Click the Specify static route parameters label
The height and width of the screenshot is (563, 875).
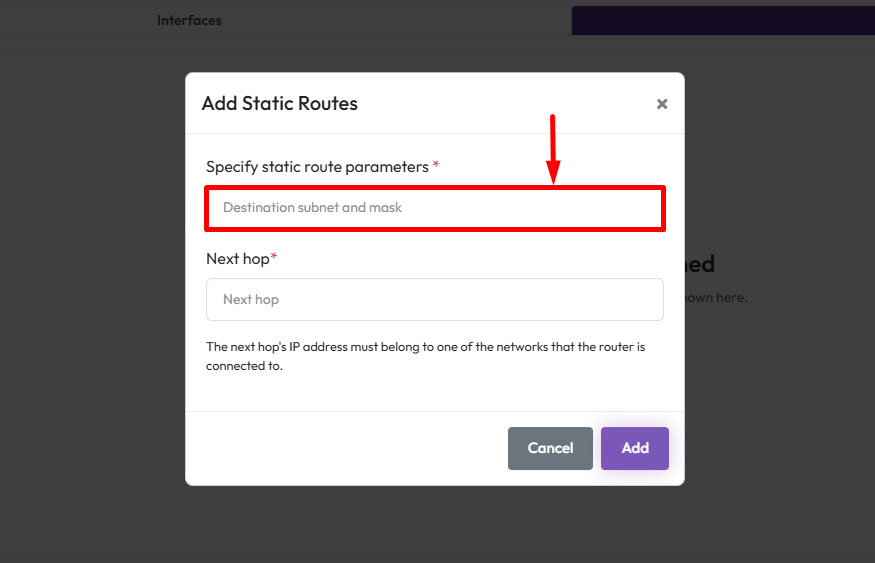coord(317,167)
